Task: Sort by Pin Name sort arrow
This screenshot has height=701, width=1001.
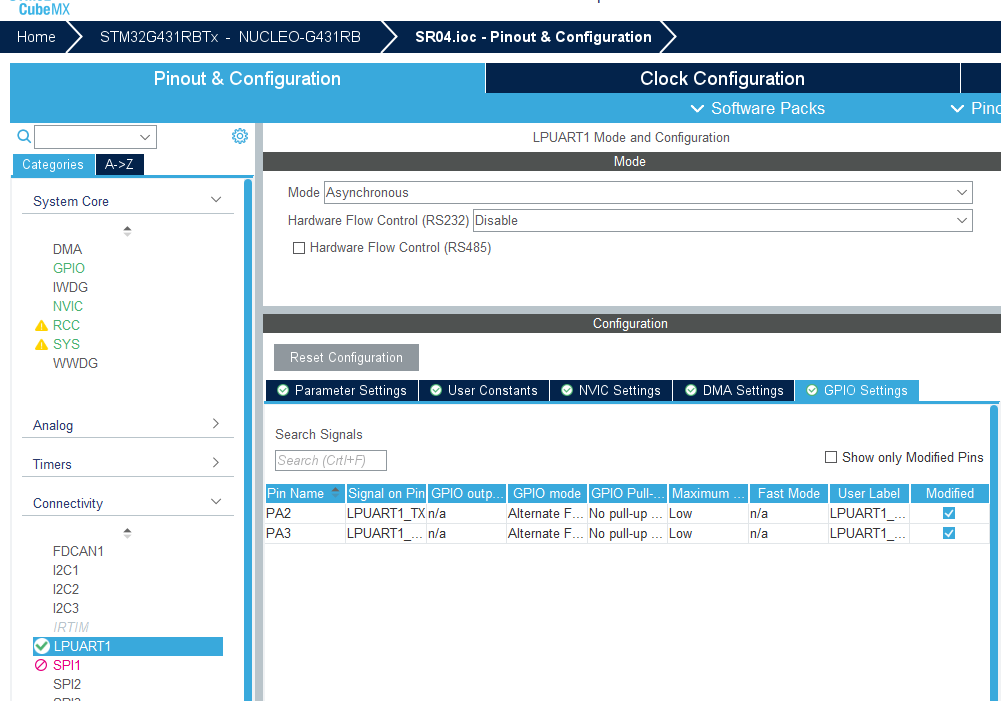Action: (x=336, y=492)
